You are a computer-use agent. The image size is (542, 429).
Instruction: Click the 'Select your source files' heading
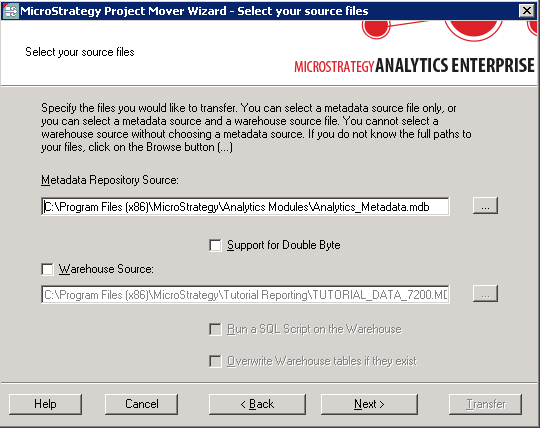[80, 52]
